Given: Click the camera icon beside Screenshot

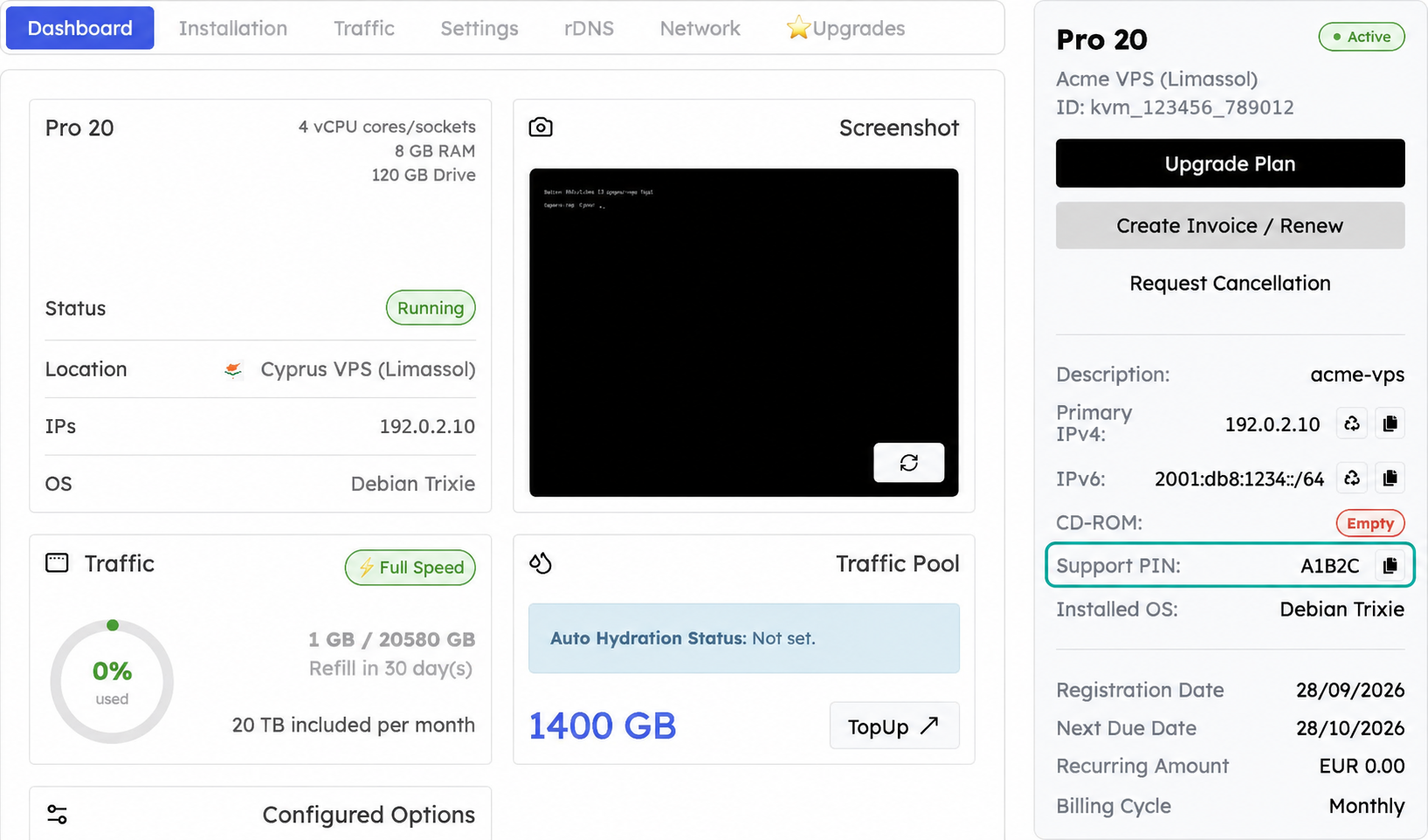Looking at the screenshot, I should pyautogui.click(x=541, y=127).
